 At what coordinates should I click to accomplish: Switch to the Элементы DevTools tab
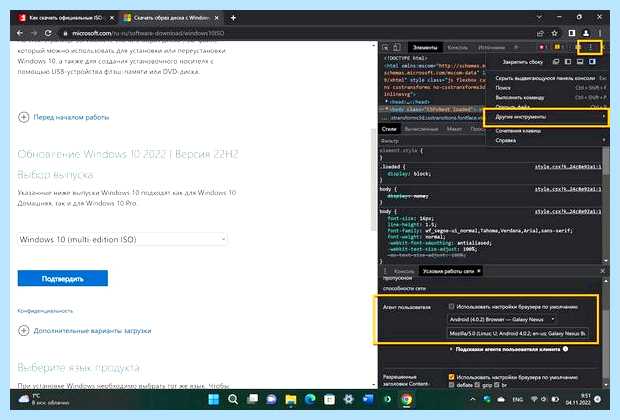(425, 47)
